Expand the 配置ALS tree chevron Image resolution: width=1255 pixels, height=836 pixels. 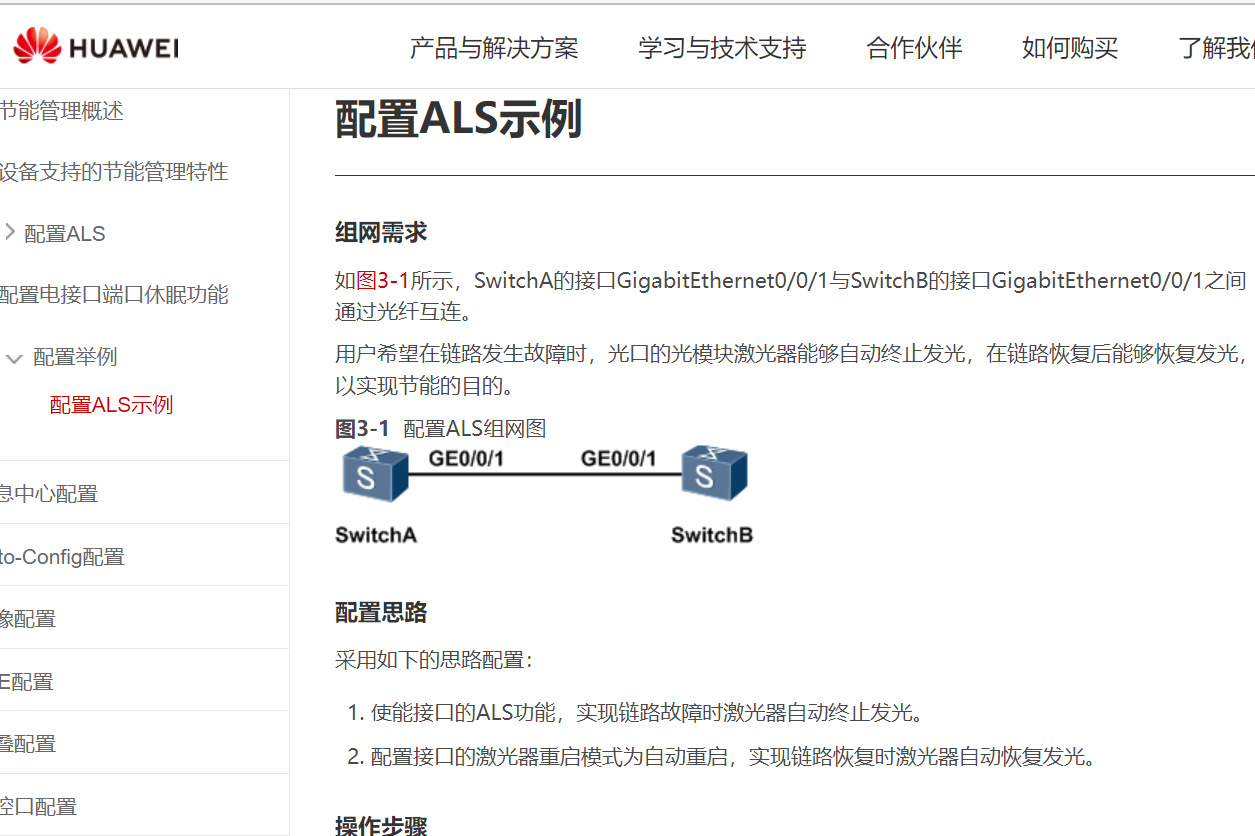click(x=10, y=232)
